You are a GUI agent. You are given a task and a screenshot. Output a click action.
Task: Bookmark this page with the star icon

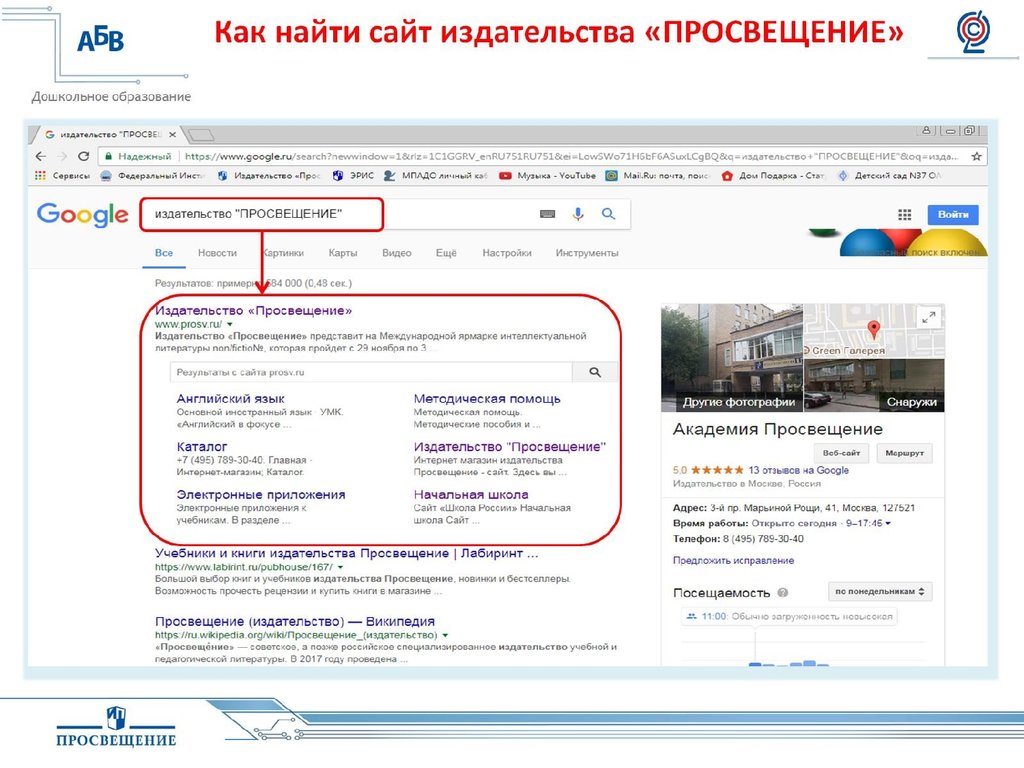[x=977, y=157]
